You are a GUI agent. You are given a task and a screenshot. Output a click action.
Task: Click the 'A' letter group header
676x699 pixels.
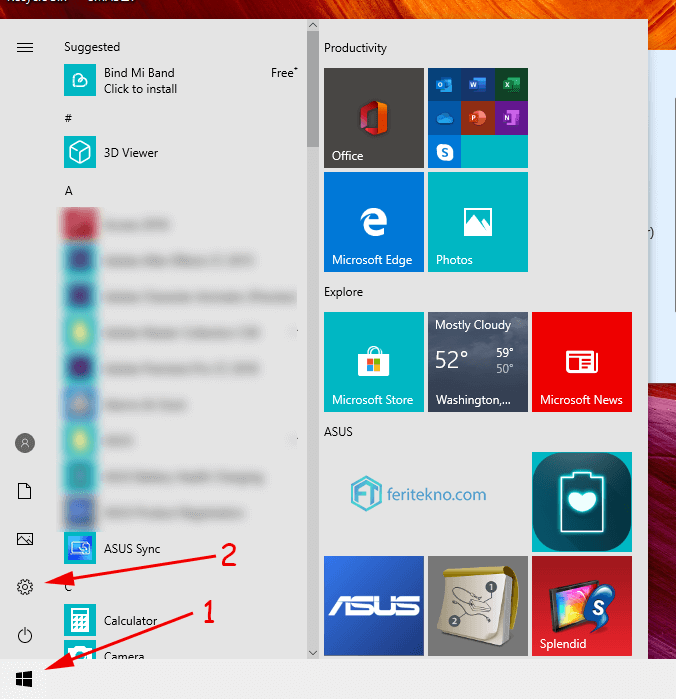tap(68, 191)
